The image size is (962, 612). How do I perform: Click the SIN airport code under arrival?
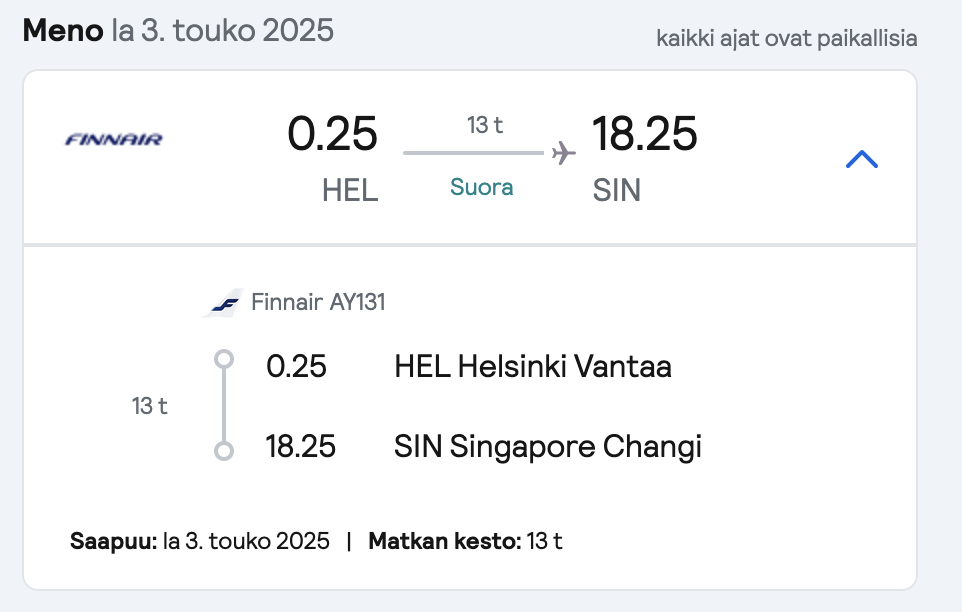click(617, 190)
